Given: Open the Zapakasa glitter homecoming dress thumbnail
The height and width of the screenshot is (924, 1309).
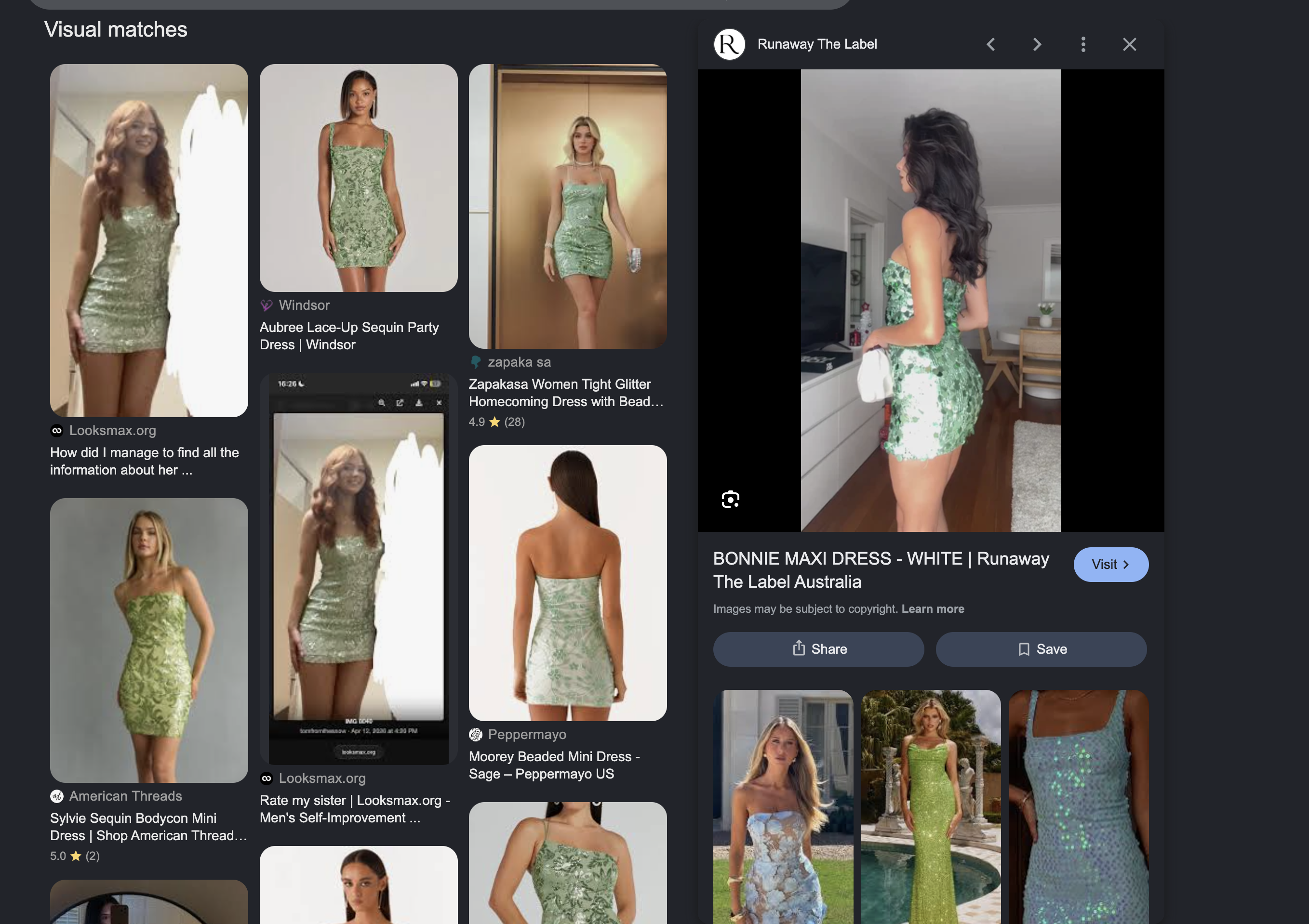Looking at the screenshot, I should (x=568, y=206).
